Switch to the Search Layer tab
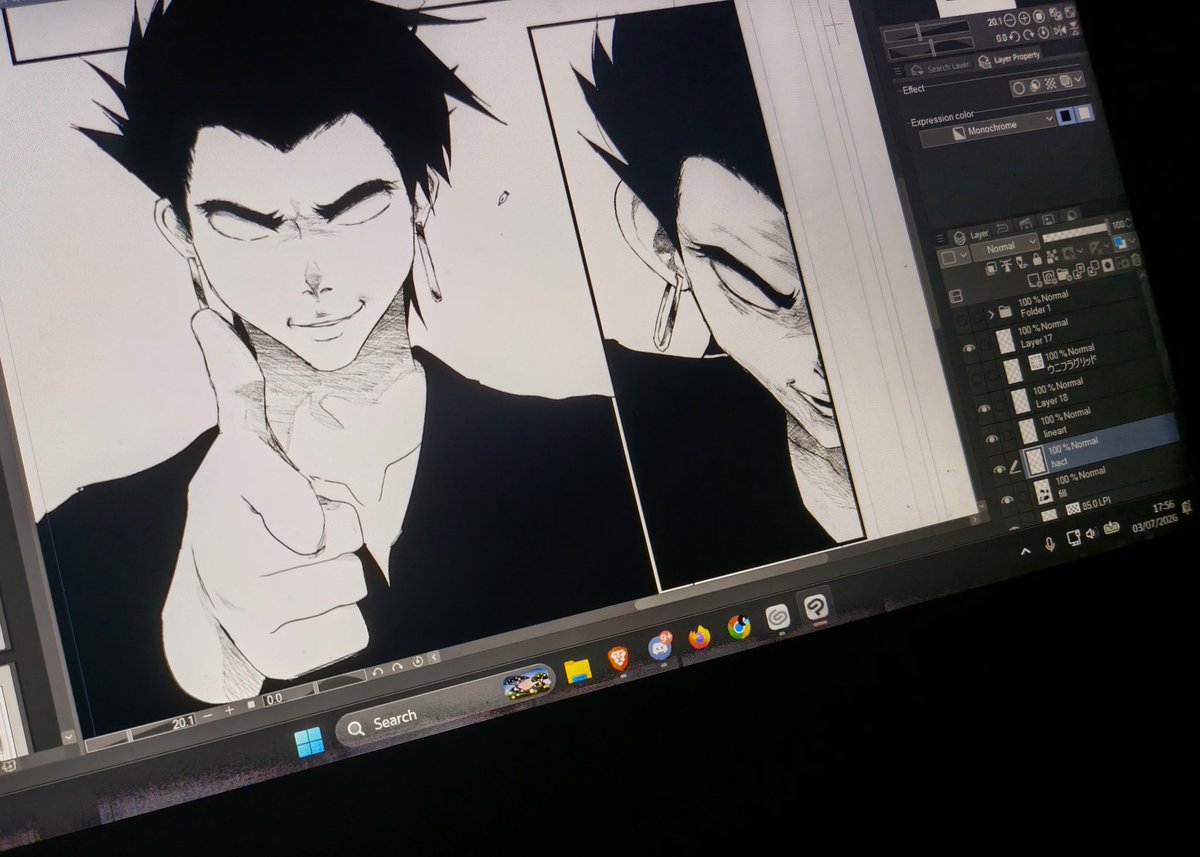Image resolution: width=1200 pixels, height=857 pixels. (939, 68)
